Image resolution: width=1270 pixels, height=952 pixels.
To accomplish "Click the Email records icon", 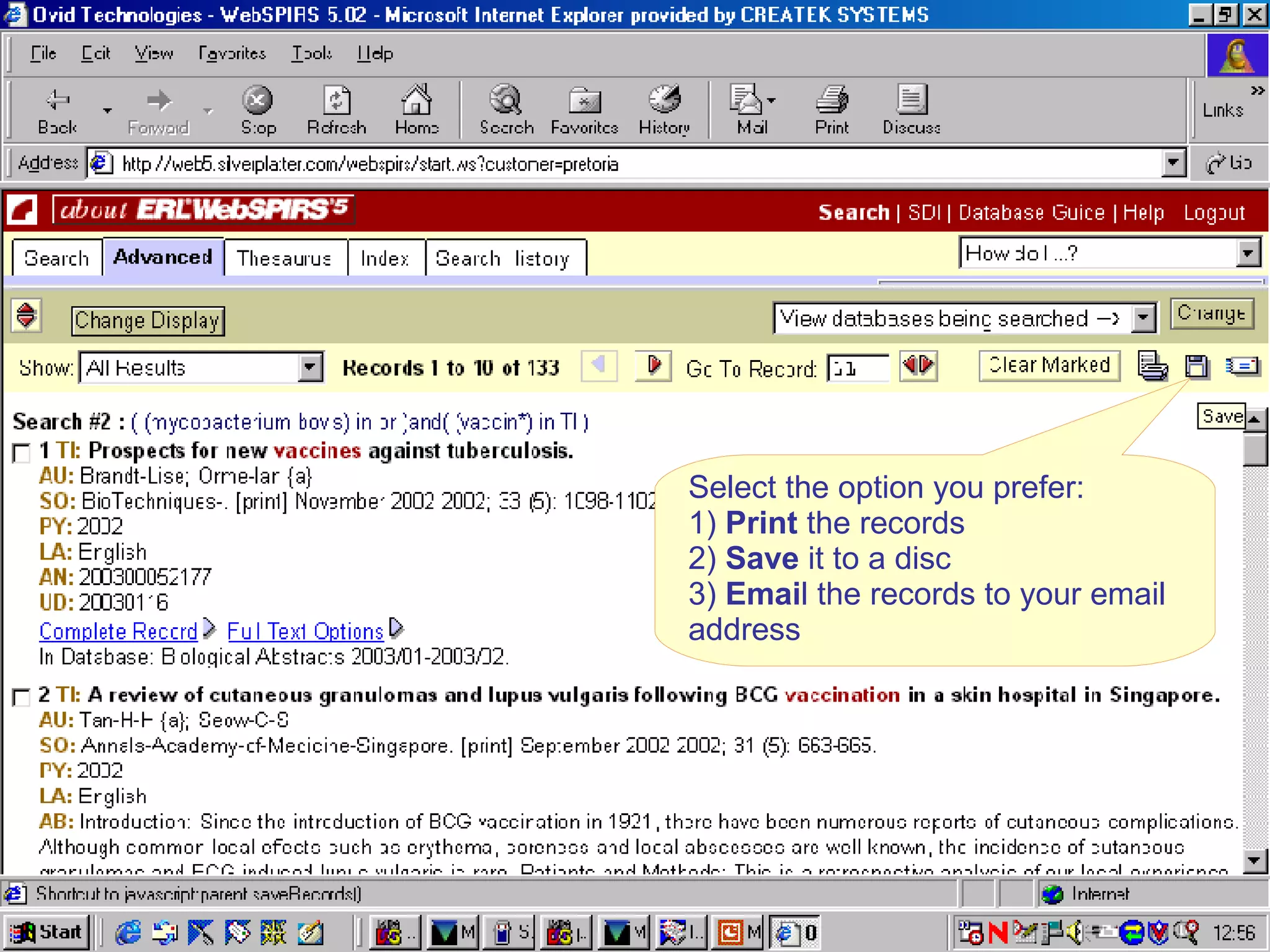I will pos(1243,366).
